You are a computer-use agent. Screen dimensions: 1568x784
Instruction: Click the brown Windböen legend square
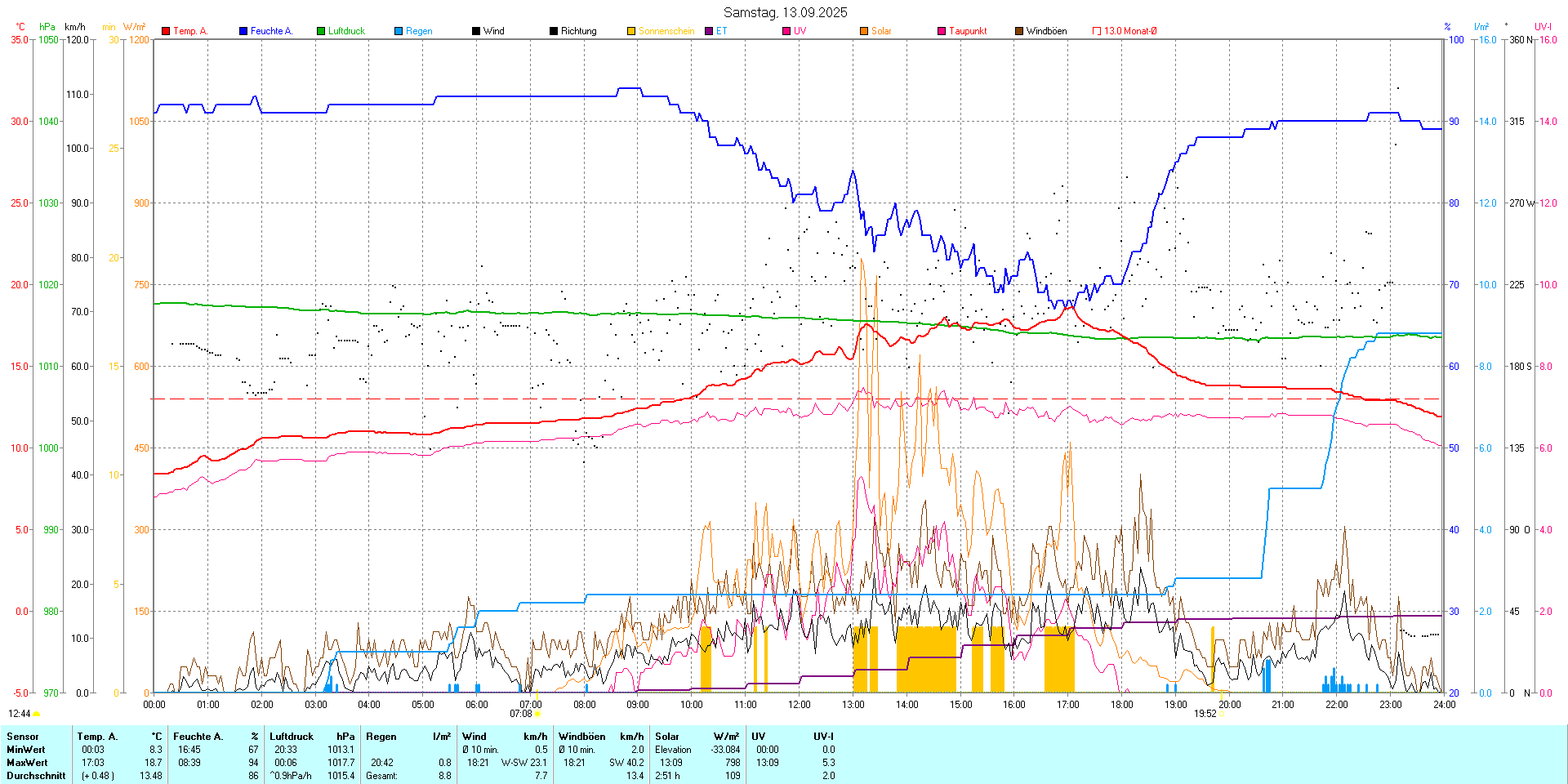(x=1019, y=31)
